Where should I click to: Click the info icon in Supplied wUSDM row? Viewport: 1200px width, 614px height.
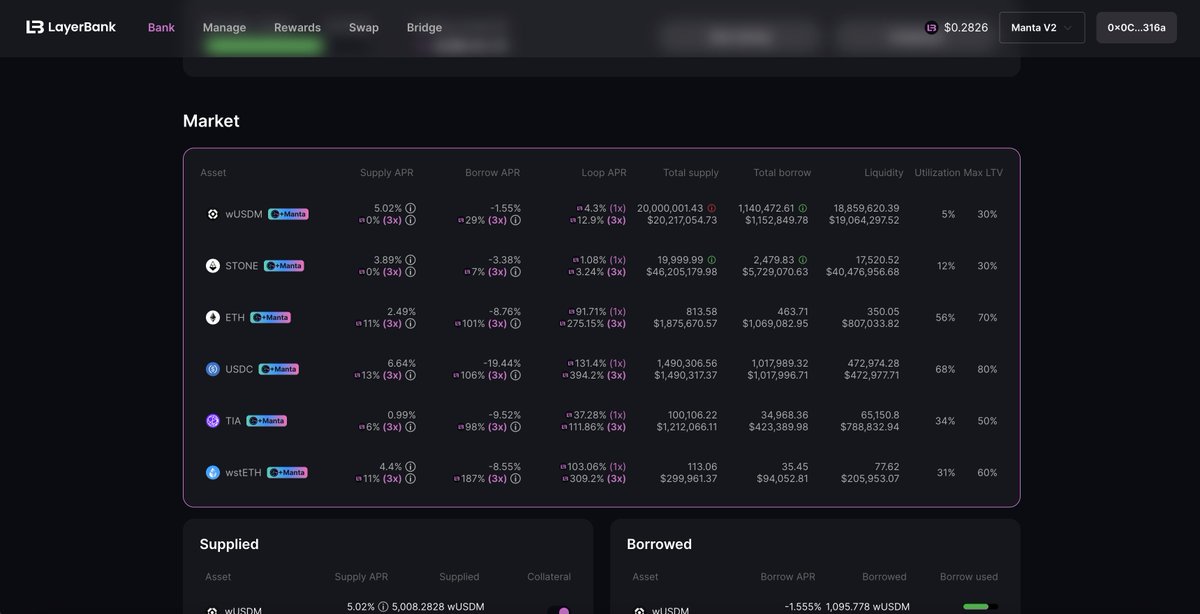click(383, 607)
